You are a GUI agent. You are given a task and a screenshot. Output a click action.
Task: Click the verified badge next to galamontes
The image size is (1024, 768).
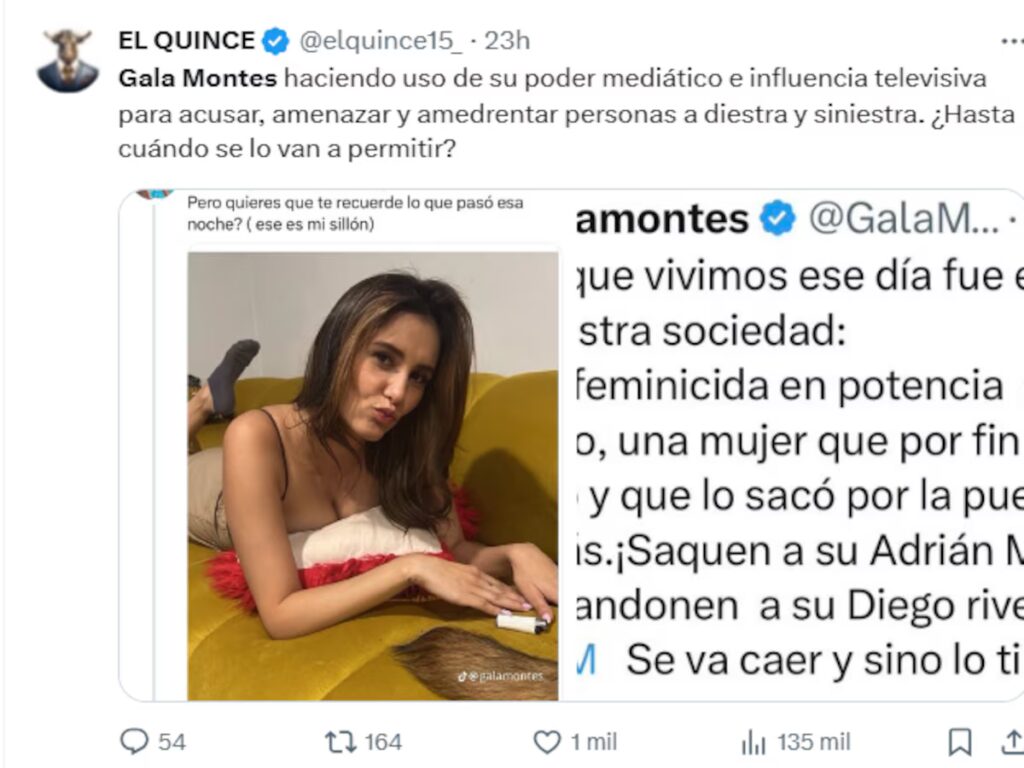pos(776,218)
